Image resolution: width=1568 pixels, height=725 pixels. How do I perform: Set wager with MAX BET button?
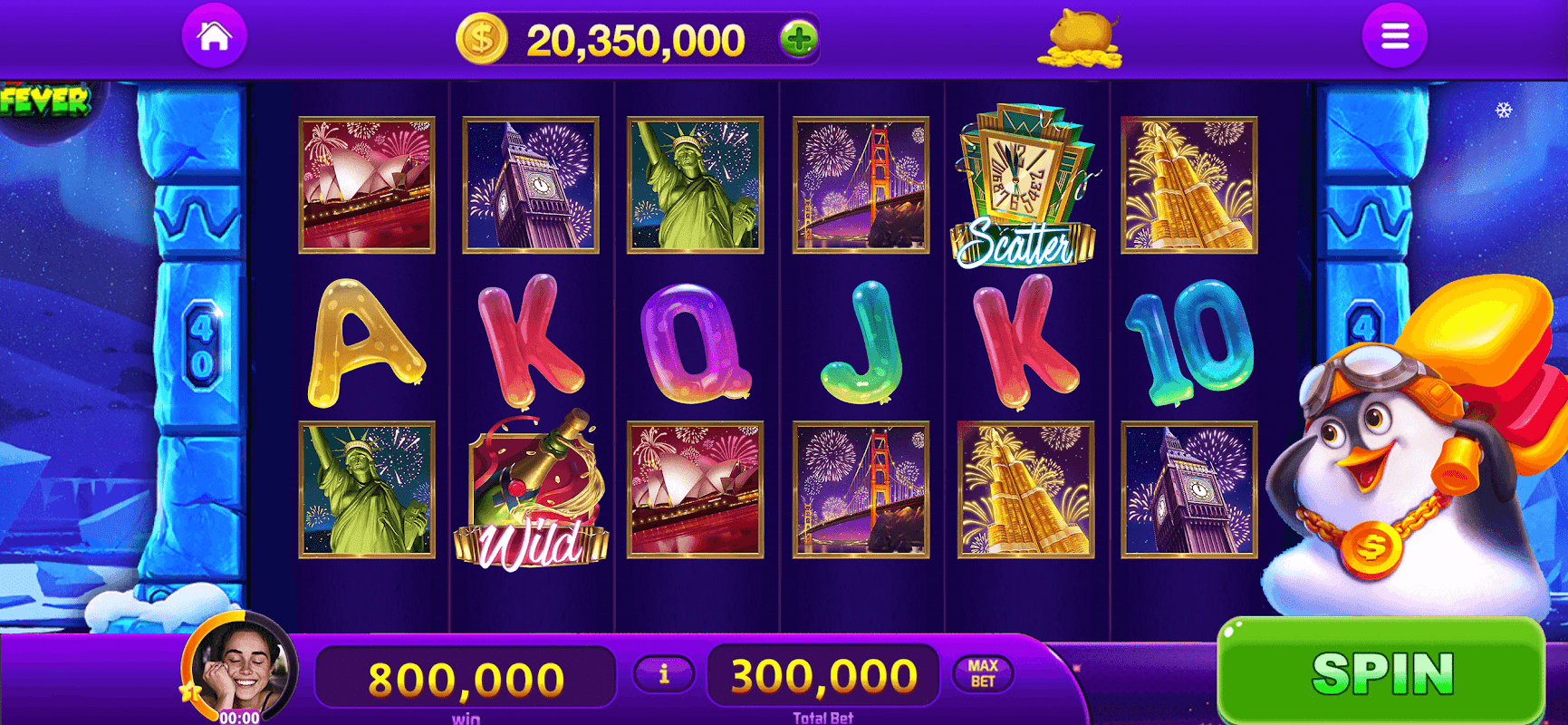coord(983,673)
